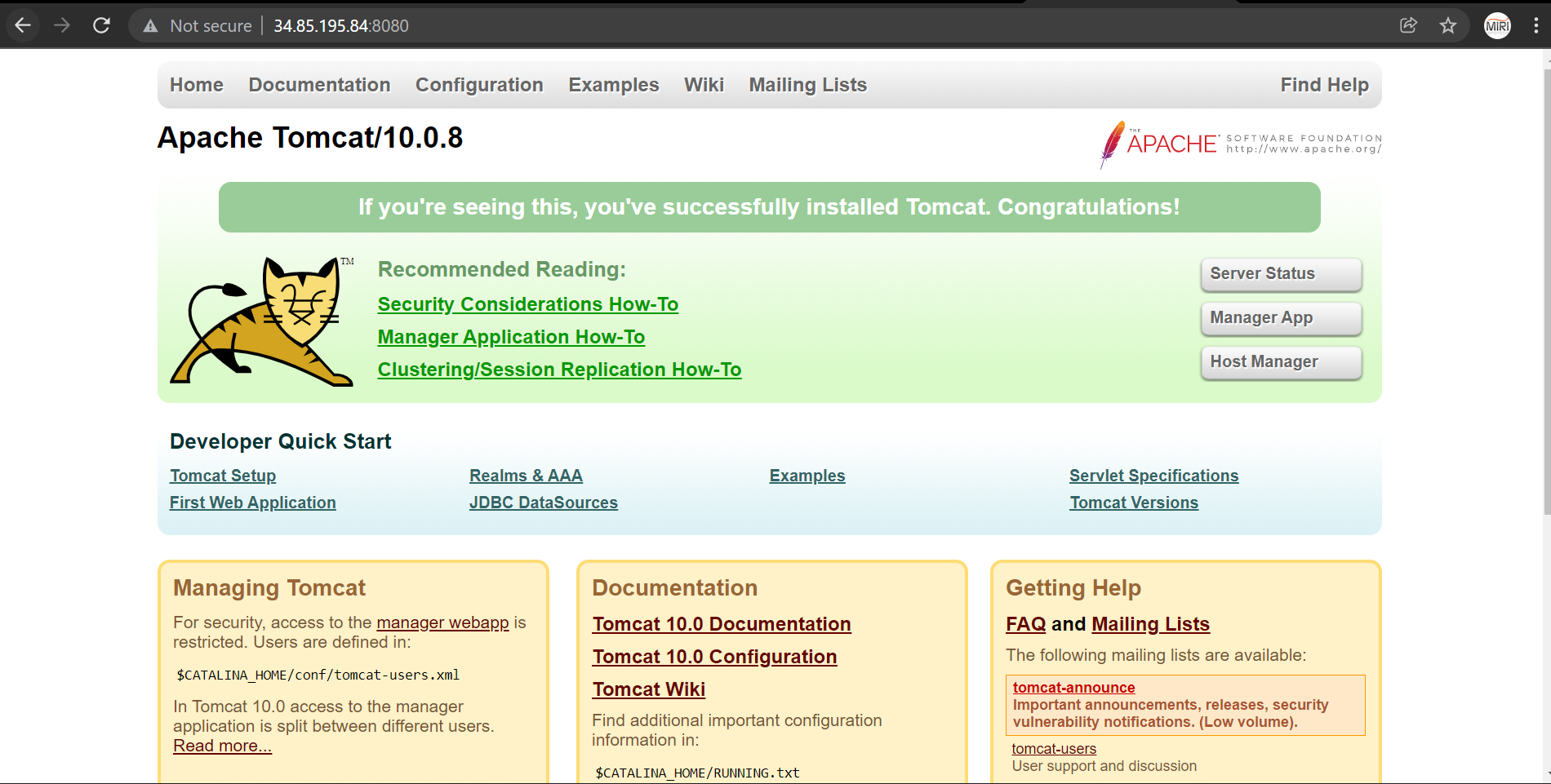Launch the Manager App button
This screenshot has width=1551, height=784.
(1280, 318)
